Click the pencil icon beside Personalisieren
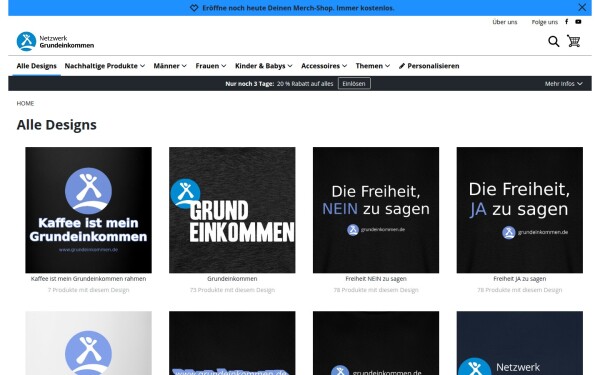The width and height of the screenshot is (600, 375). [x=402, y=66]
